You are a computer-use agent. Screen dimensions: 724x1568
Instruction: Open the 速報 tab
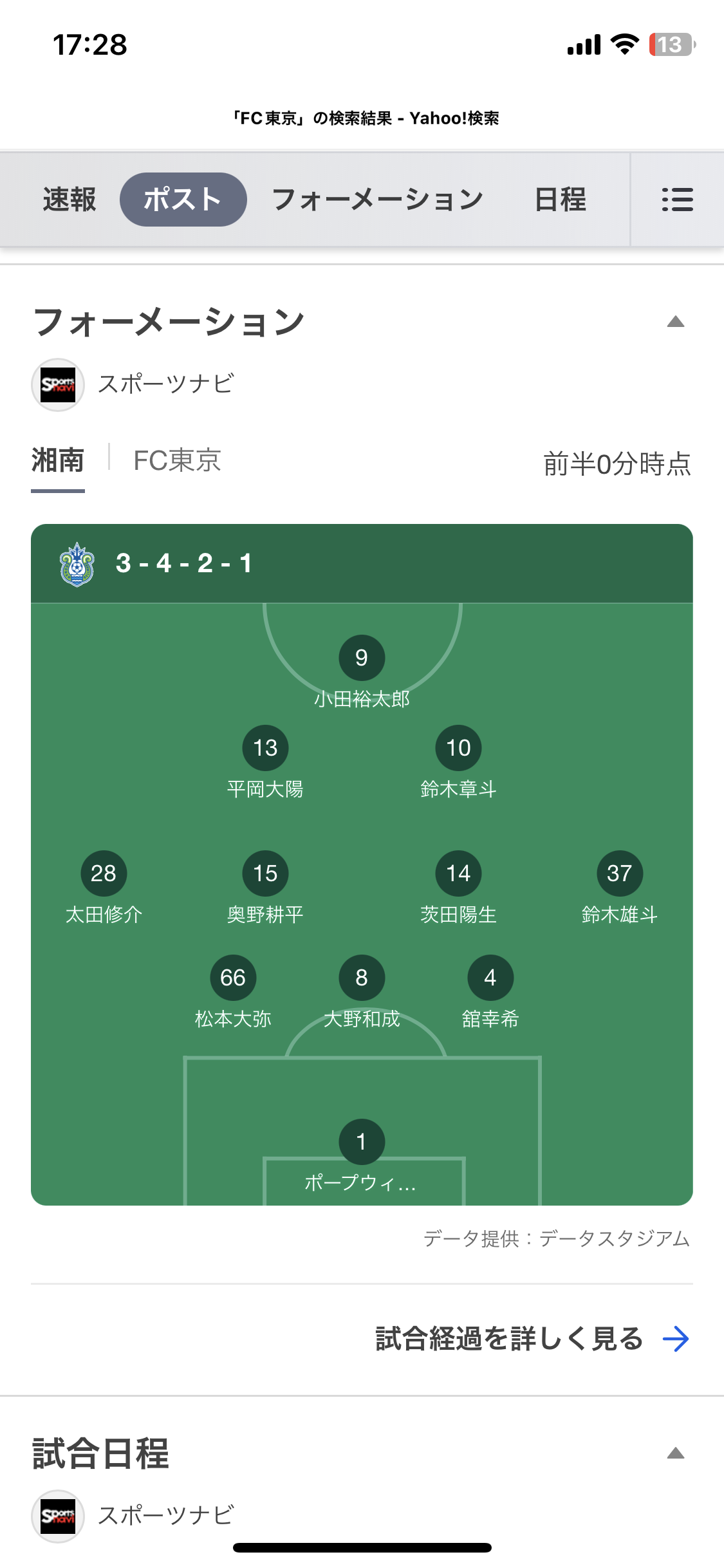pos(70,200)
